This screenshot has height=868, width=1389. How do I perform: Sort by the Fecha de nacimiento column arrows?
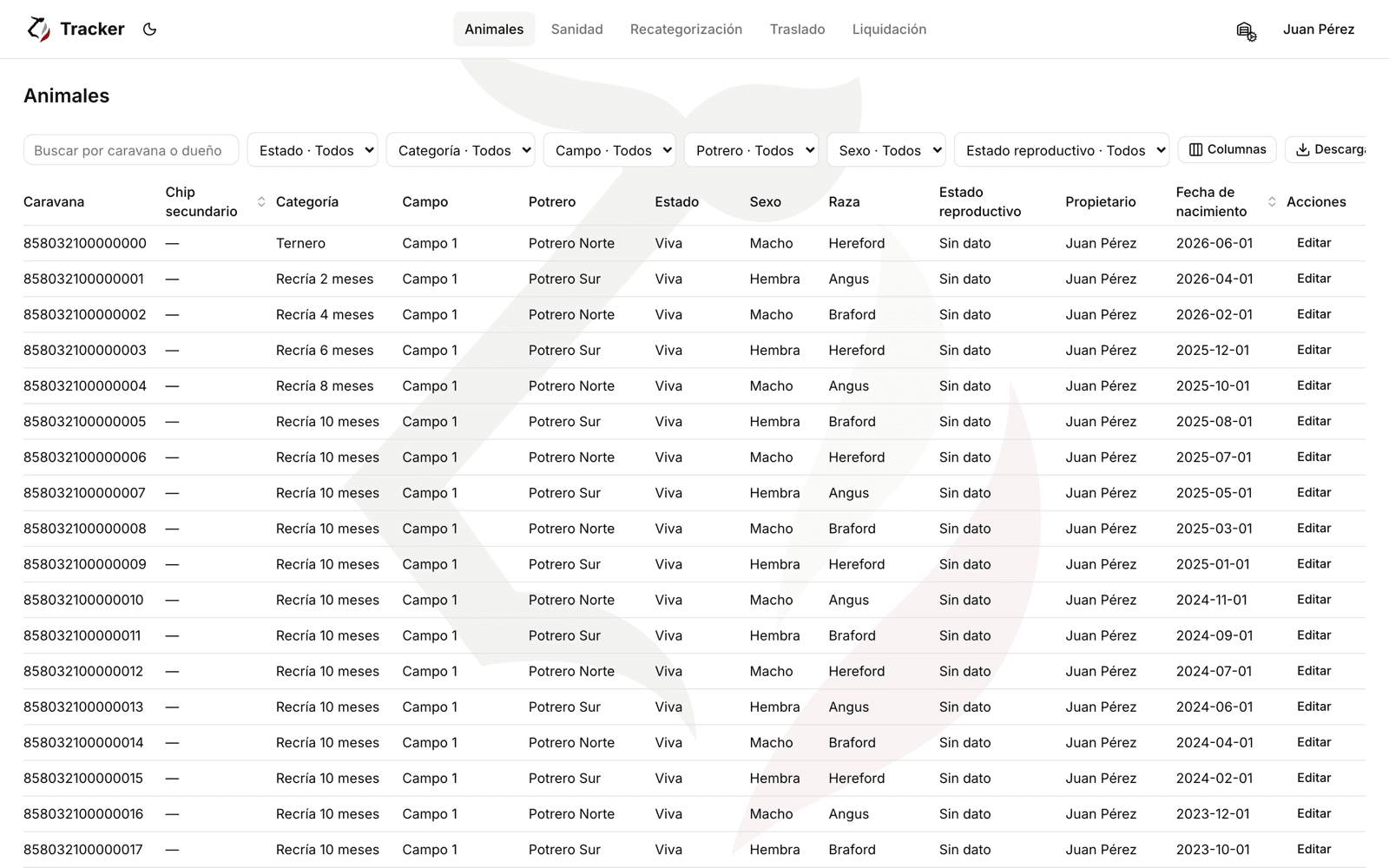(x=1272, y=202)
